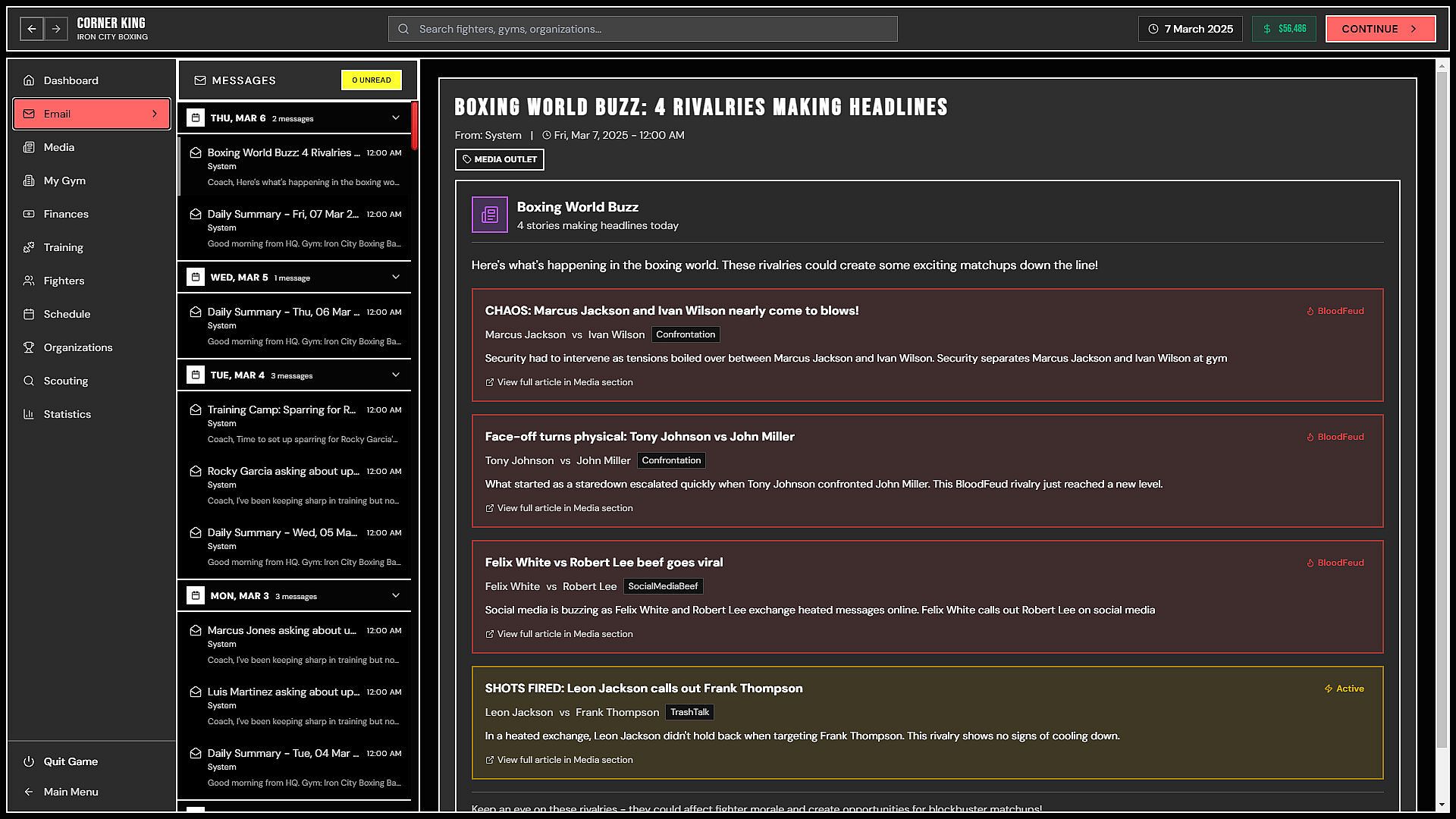Collapse the Wed, Mar 5 message group

[395, 278]
